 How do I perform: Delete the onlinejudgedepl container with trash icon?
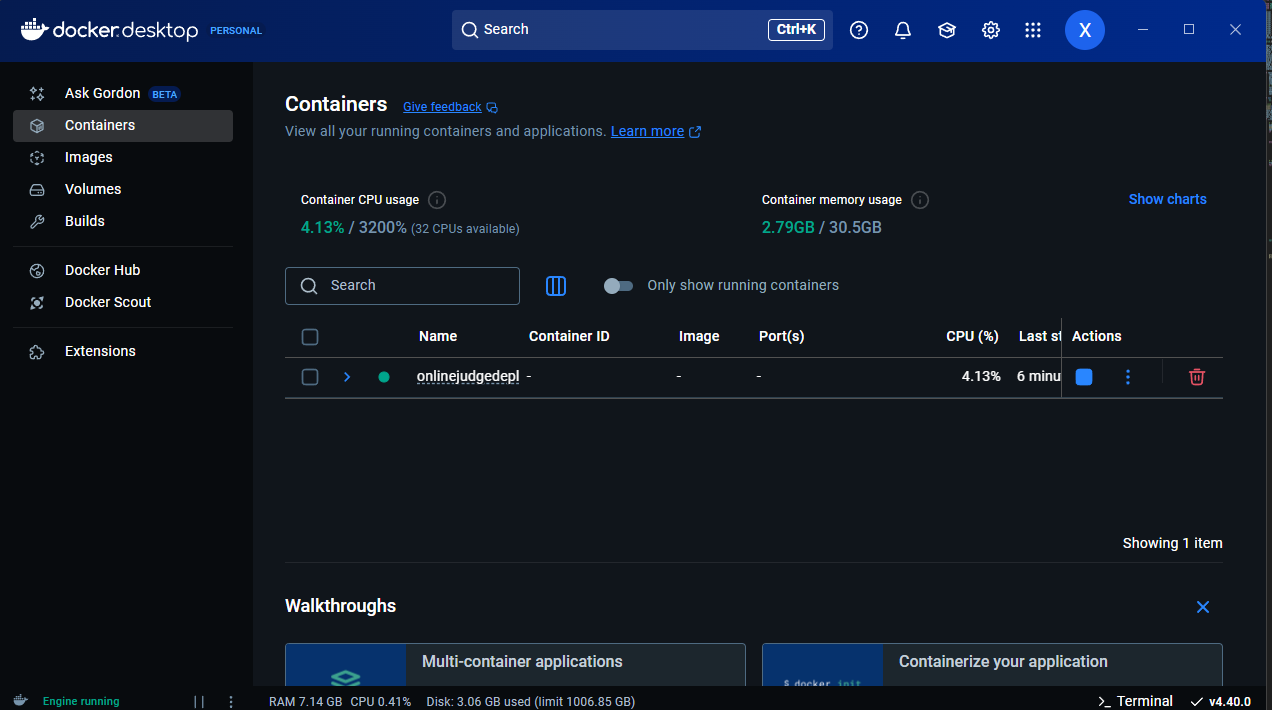pos(1197,377)
